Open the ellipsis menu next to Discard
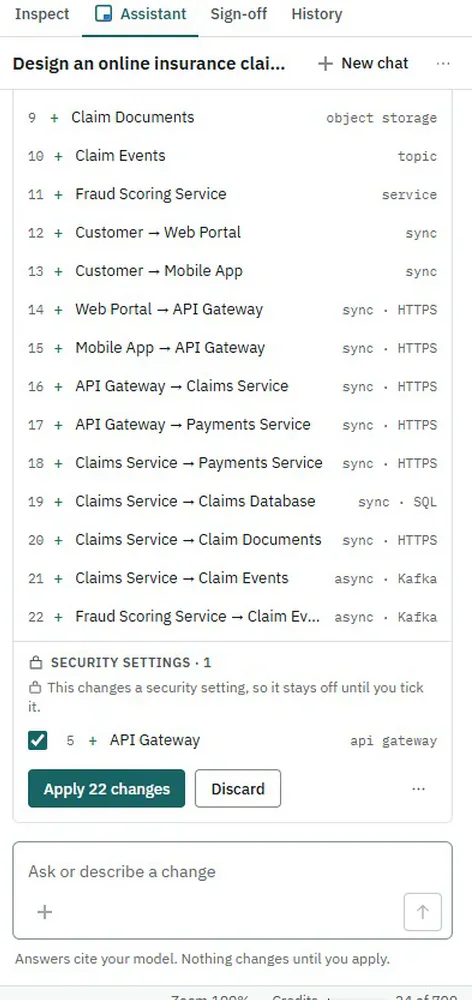The width and height of the screenshot is (472, 1000). pyautogui.click(x=418, y=789)
